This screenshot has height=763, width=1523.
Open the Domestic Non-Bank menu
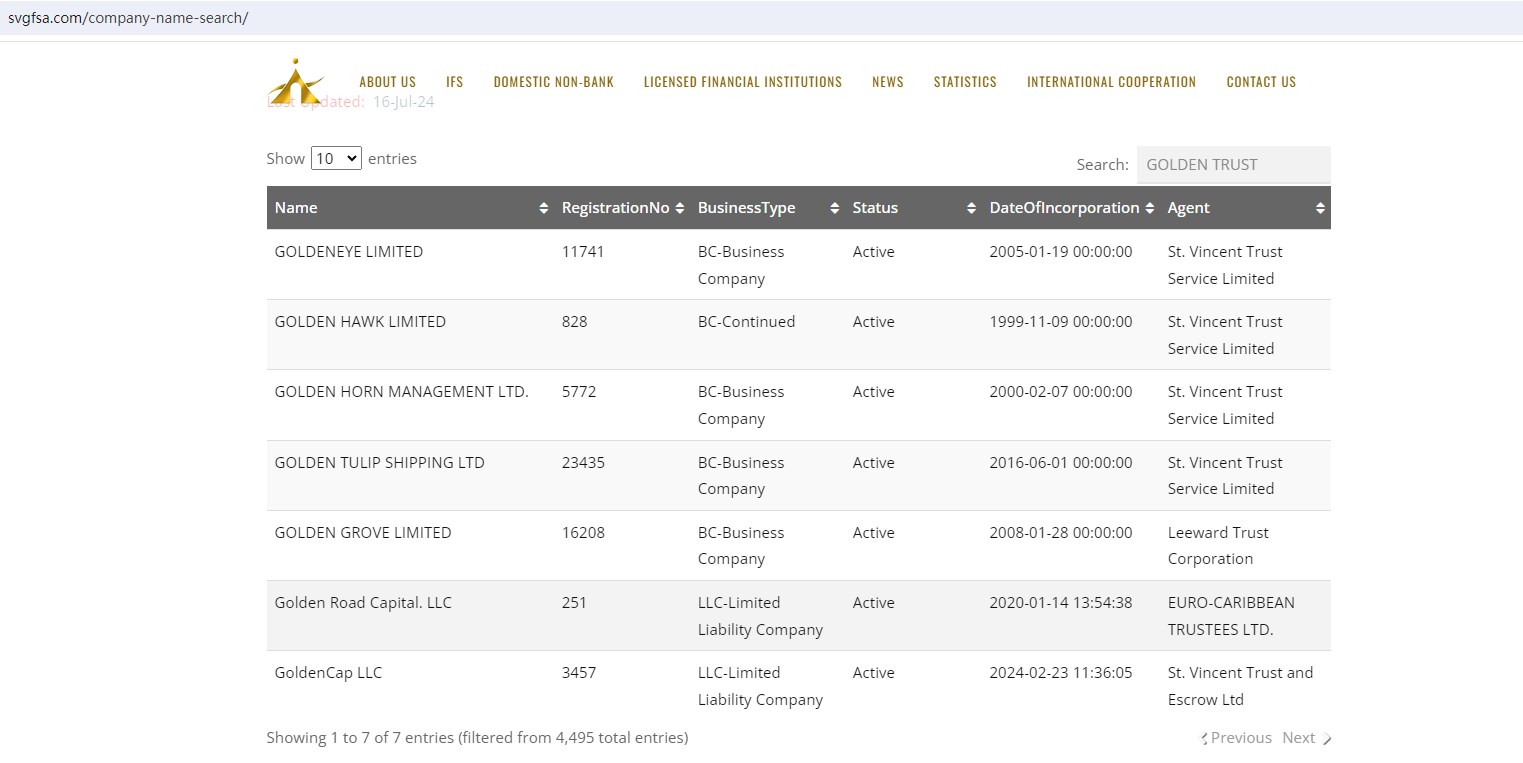[x=553, y=82]
